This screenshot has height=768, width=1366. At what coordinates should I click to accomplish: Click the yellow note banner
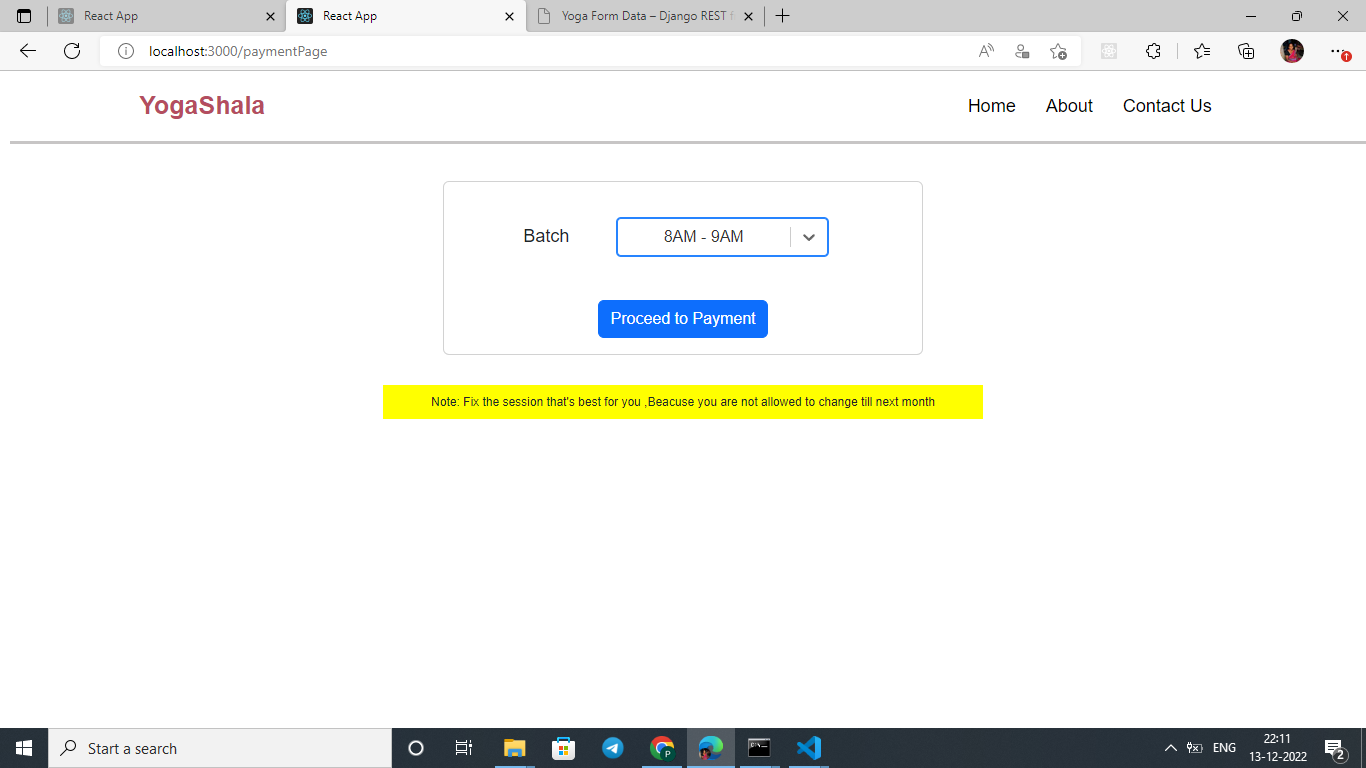coord(683,402)
